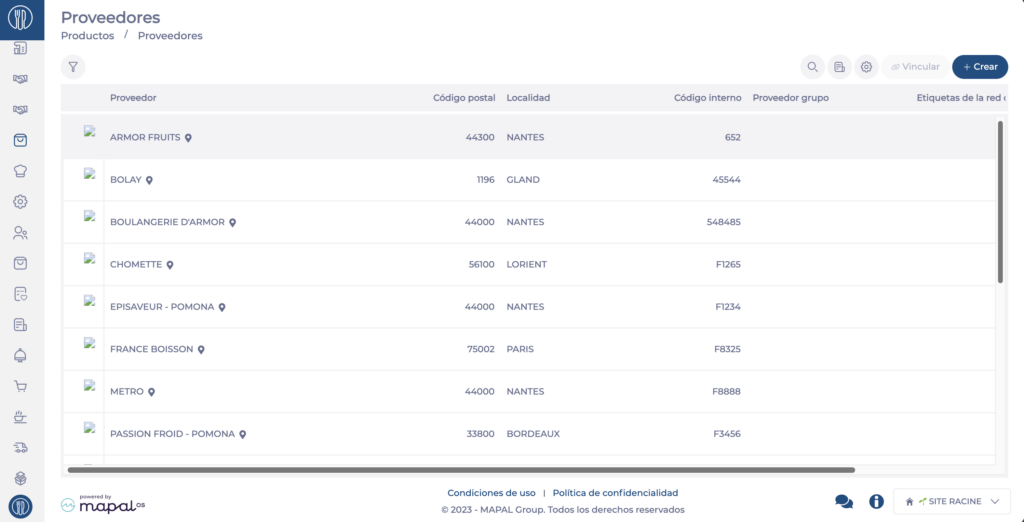This screenshot has width=1024, height=522.
Task: Click the Proveedores breadcrumb
Action: [170, 36]
